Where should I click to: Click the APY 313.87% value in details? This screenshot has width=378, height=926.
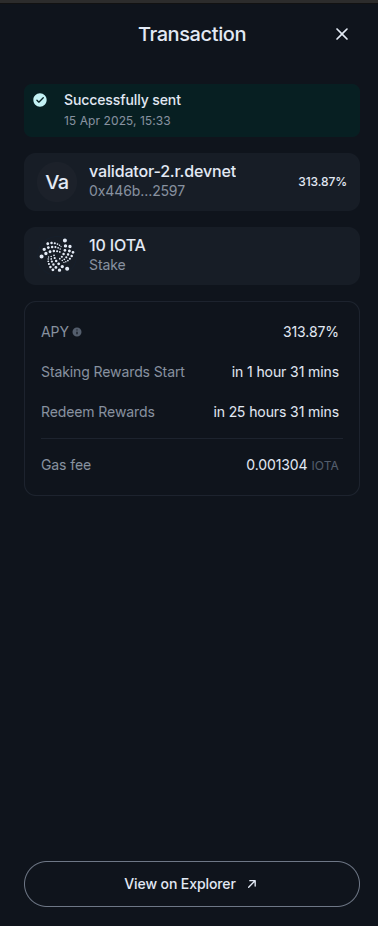point(311,332)
